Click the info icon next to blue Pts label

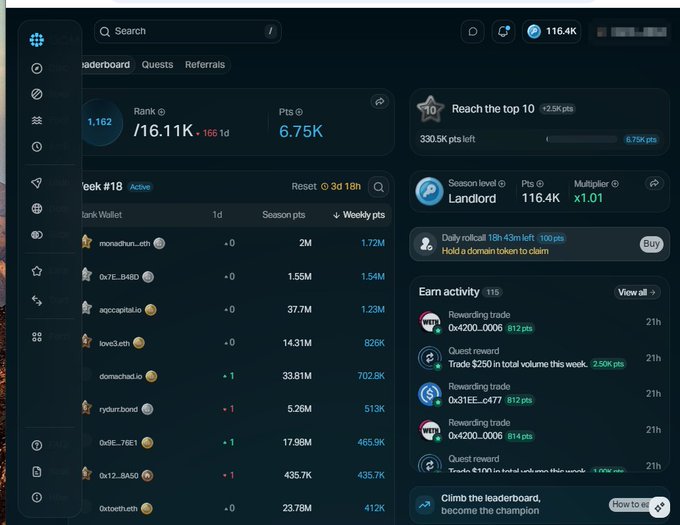[x=299, y=112]
